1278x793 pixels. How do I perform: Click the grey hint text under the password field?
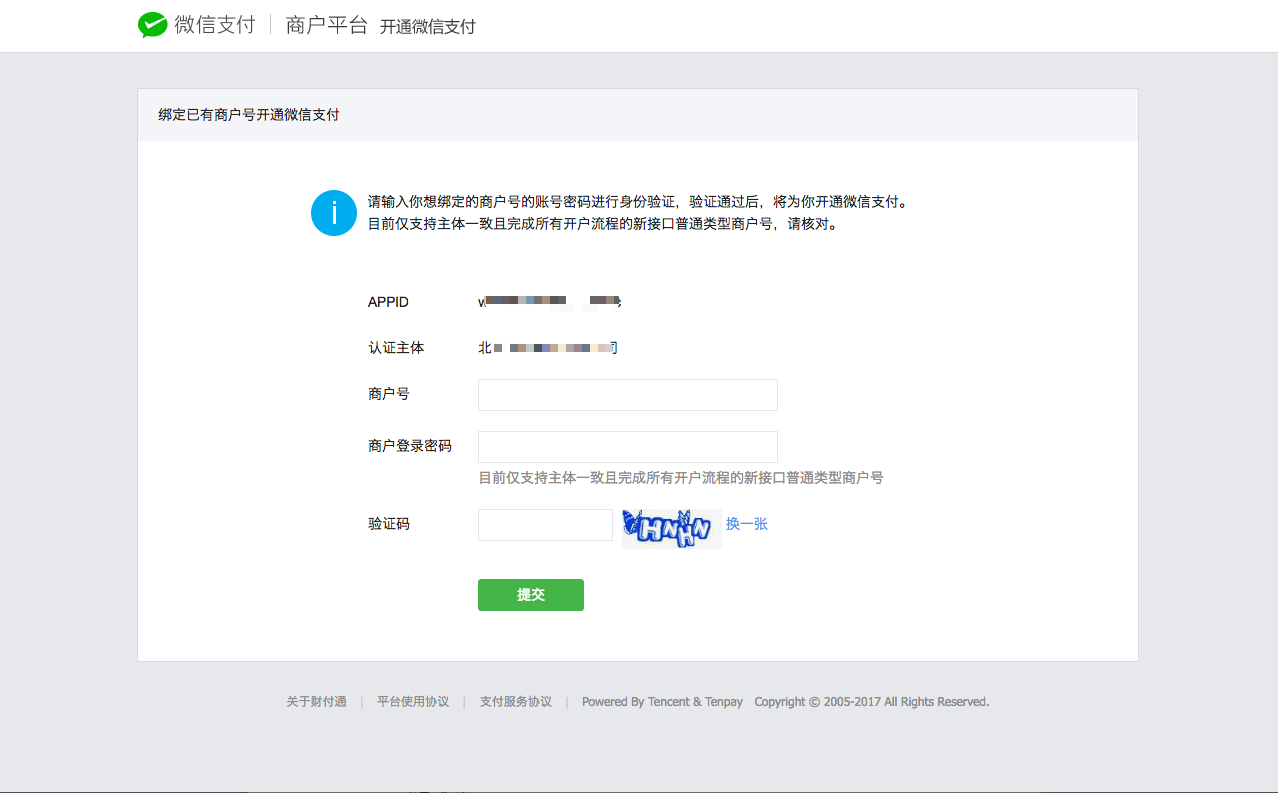tap(681, 478)
